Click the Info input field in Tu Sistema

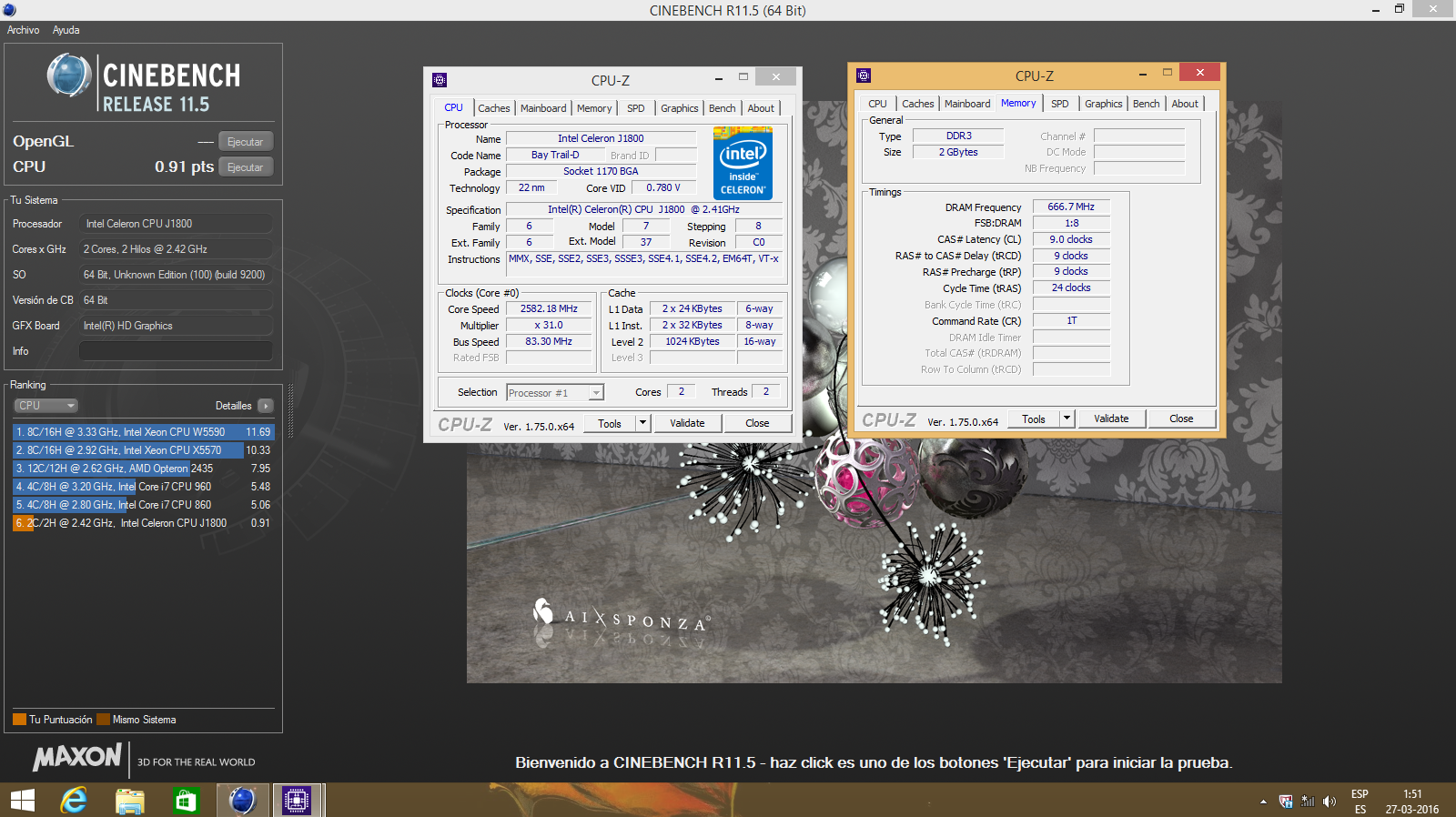pyautogui.click(x=176, y=351)
